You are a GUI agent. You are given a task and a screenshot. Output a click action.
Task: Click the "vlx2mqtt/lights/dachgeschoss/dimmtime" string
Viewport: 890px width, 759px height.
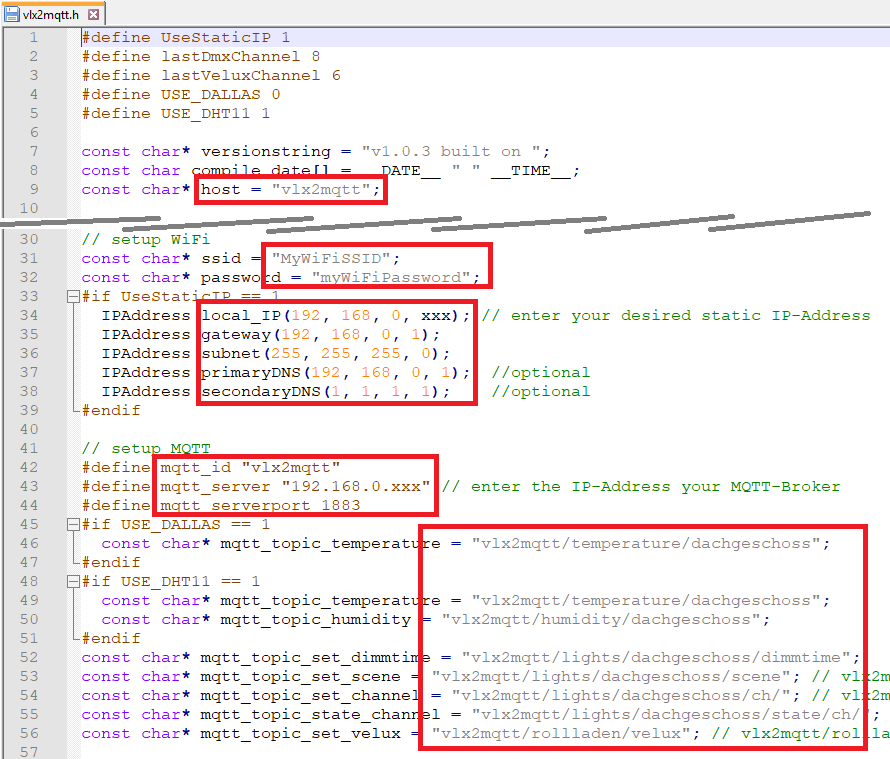point(656,657)
